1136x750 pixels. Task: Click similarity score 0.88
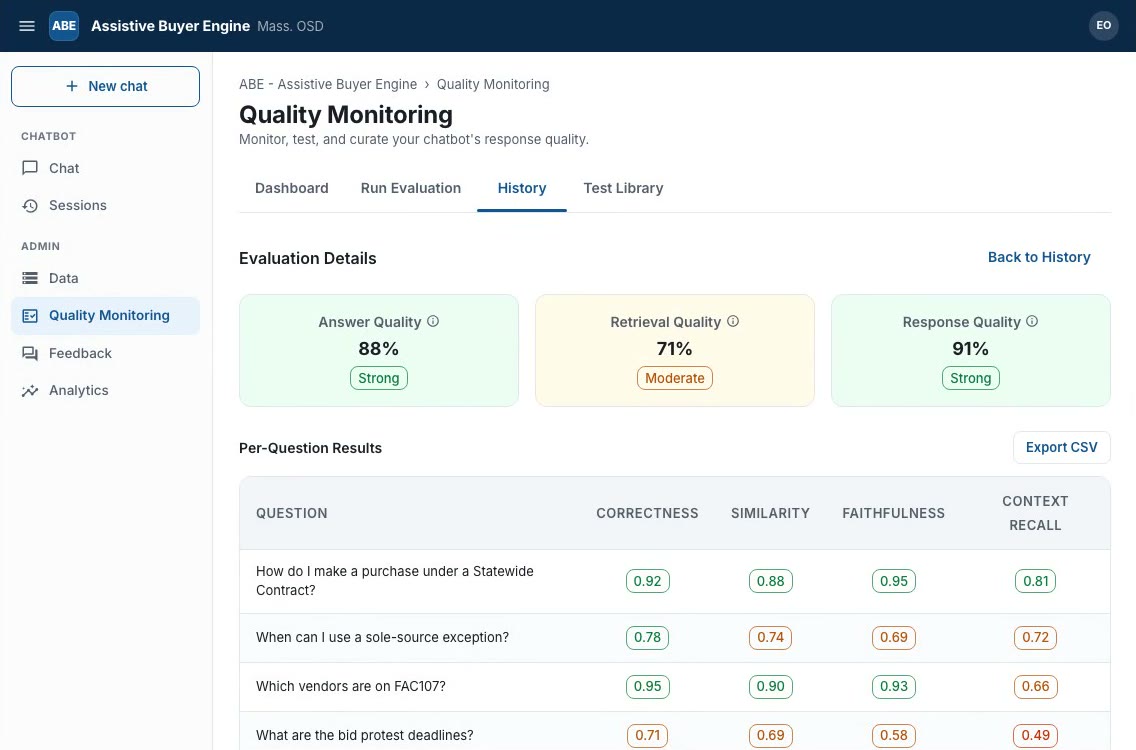point(771,581)
